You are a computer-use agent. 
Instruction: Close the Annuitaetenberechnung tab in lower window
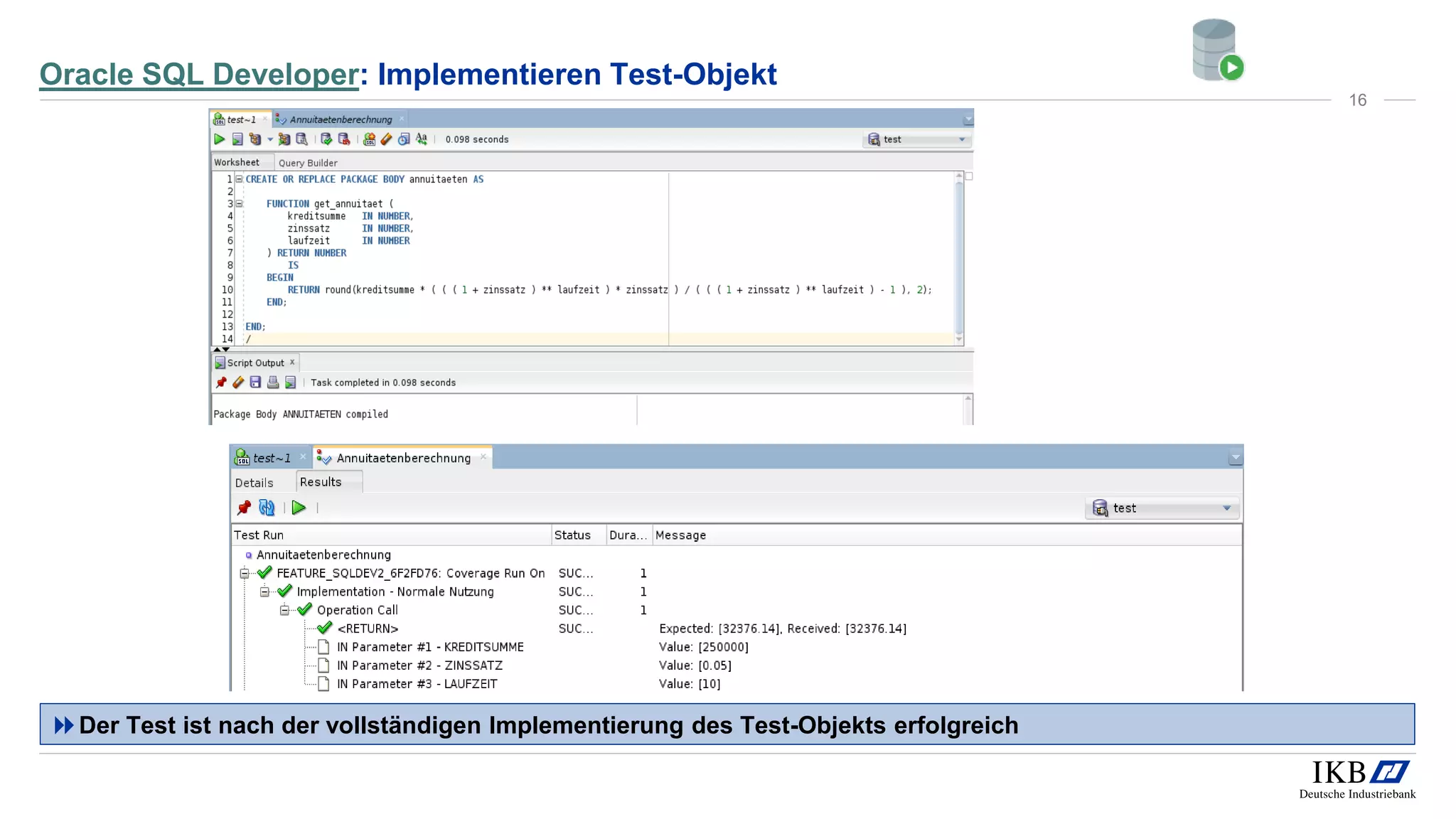pyautogui.click(x=483, y=457)
